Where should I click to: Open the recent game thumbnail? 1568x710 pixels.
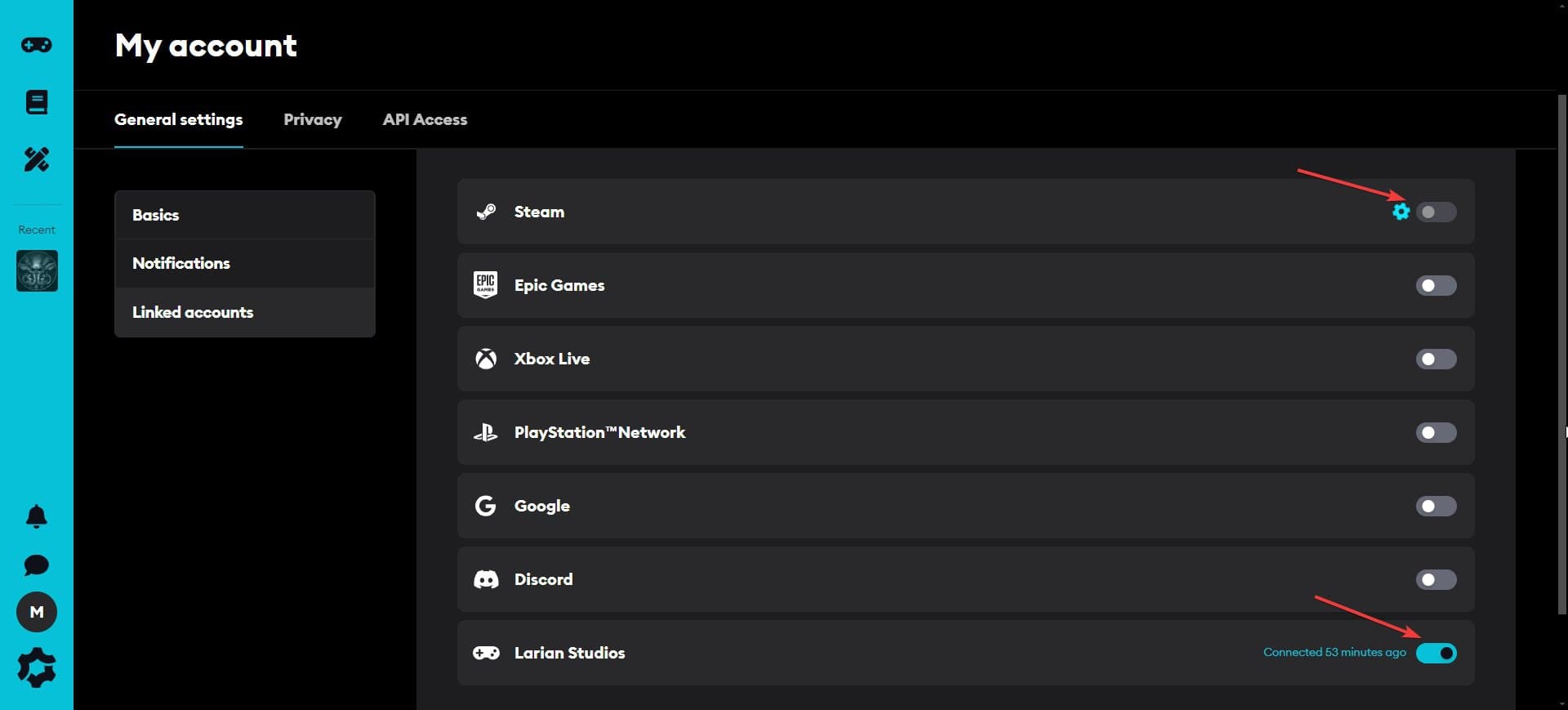(x=37, y=270)
